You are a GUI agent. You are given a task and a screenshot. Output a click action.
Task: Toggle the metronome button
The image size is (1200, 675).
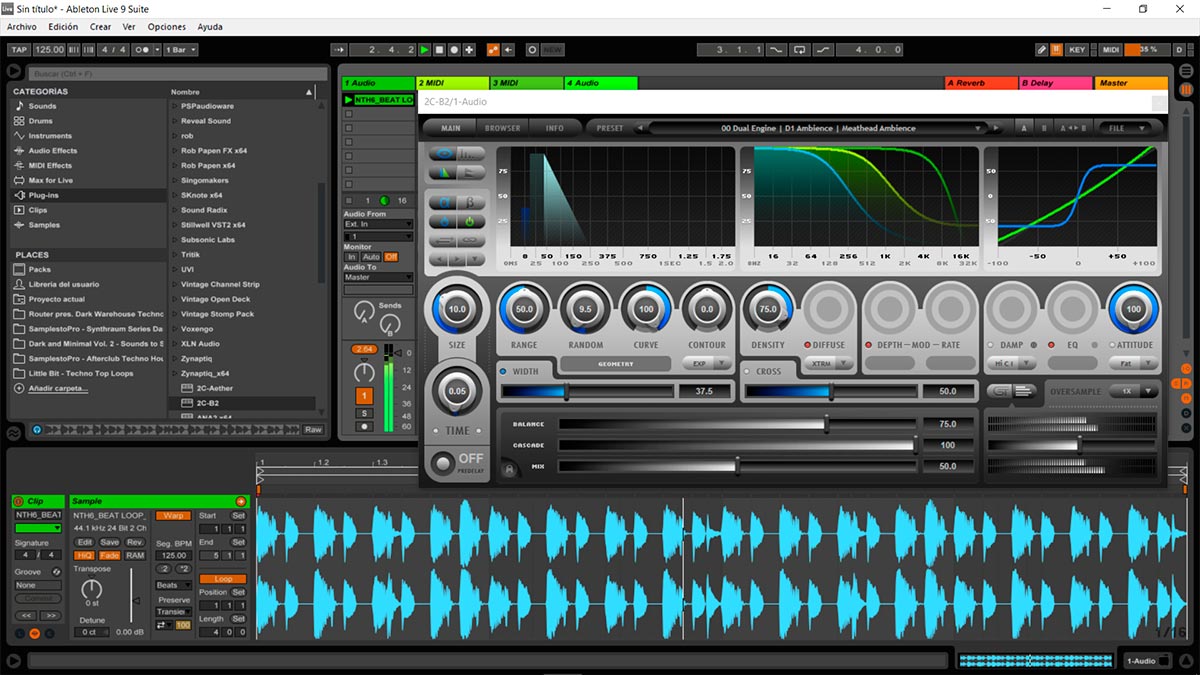tap(145, 49)
